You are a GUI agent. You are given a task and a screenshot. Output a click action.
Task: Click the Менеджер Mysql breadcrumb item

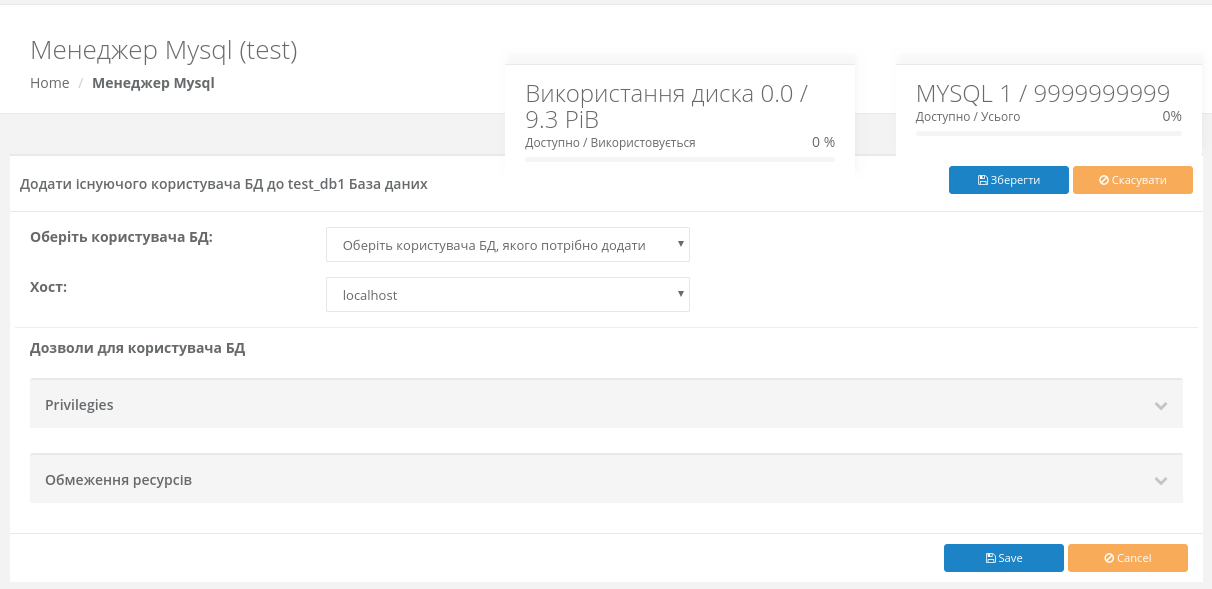point(153,83)
